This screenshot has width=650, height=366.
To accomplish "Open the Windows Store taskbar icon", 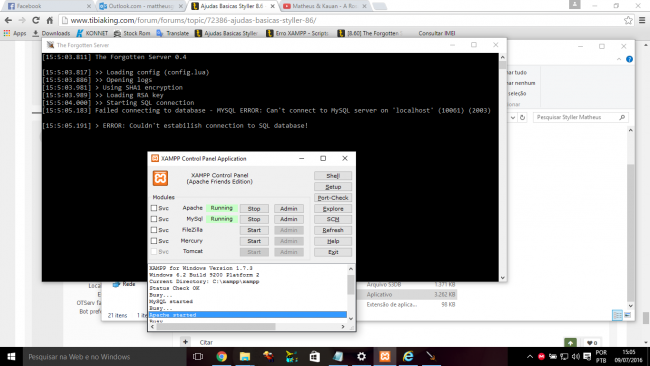I will click(315, 356).
